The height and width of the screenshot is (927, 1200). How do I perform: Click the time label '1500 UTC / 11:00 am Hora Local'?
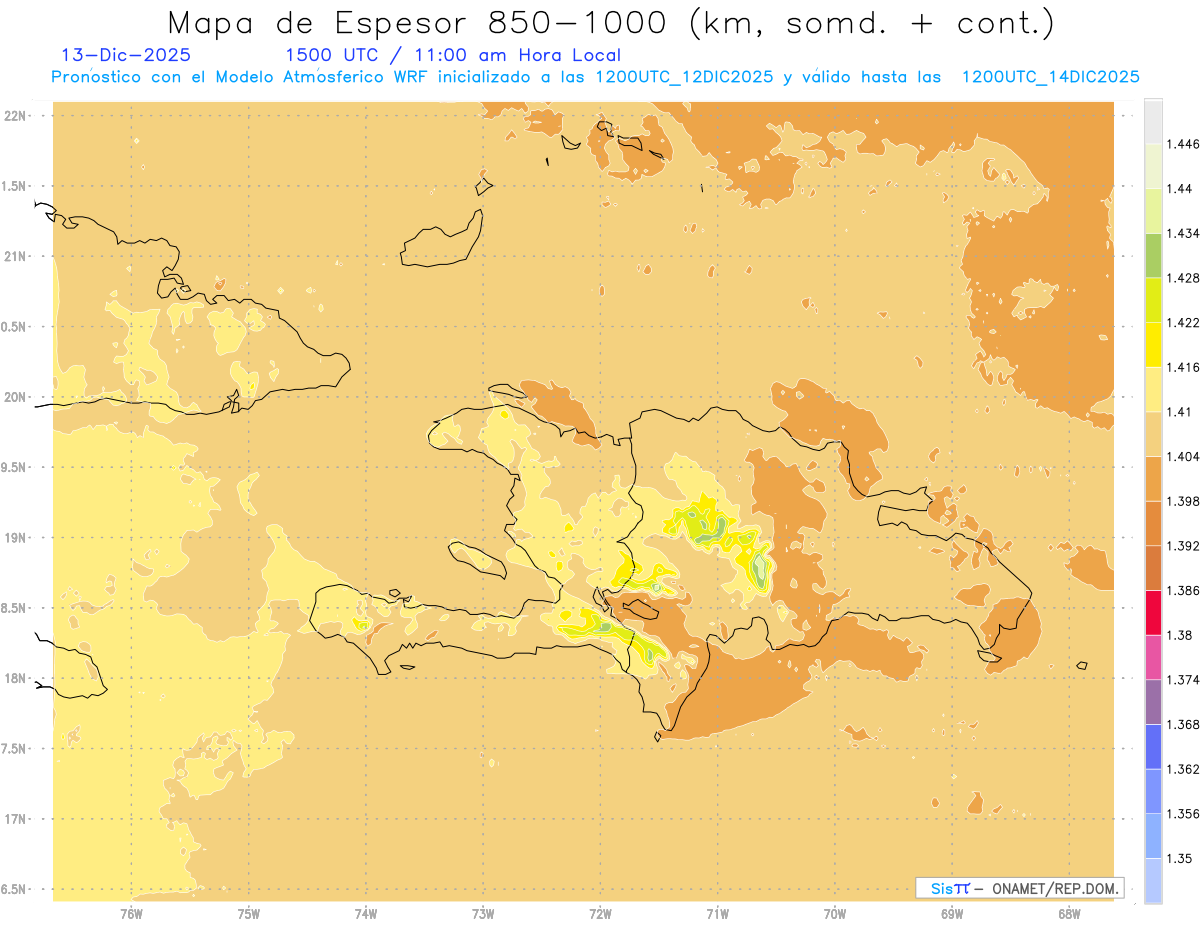453,56
